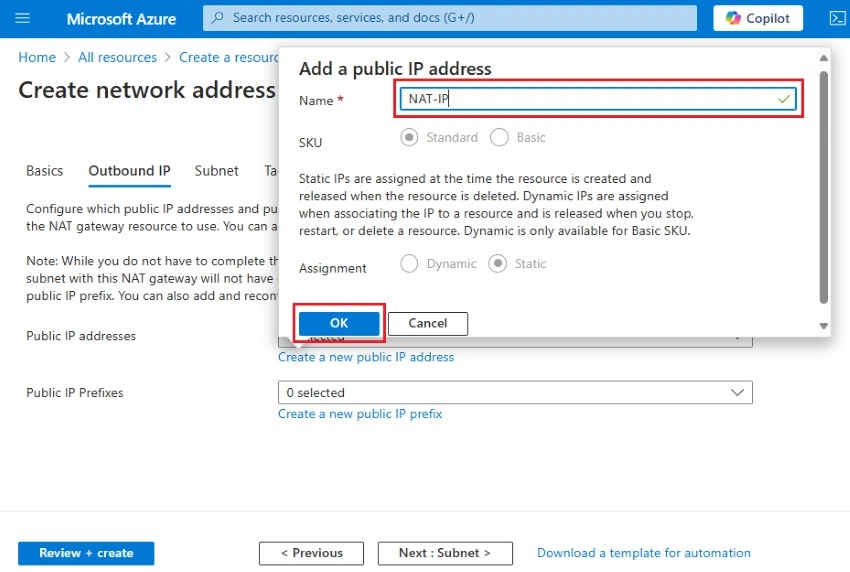Open Create a new public IP prefix link
This screenshot has height=572, width=850.
coord(360,414)
